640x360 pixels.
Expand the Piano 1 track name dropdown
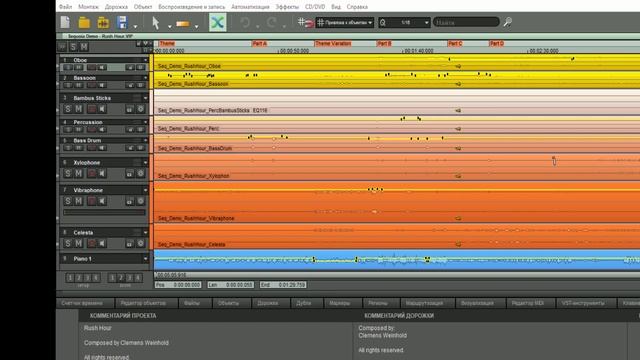tap(145, 259)
